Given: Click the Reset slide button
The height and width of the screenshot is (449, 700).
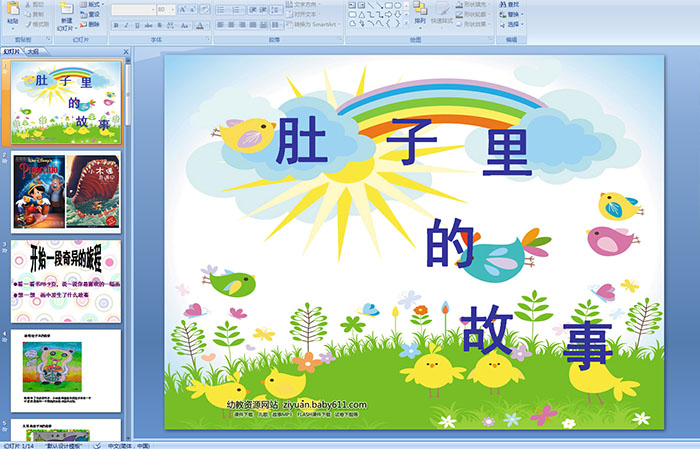Looking at the screenshot, I should click(x=89, y=14).
